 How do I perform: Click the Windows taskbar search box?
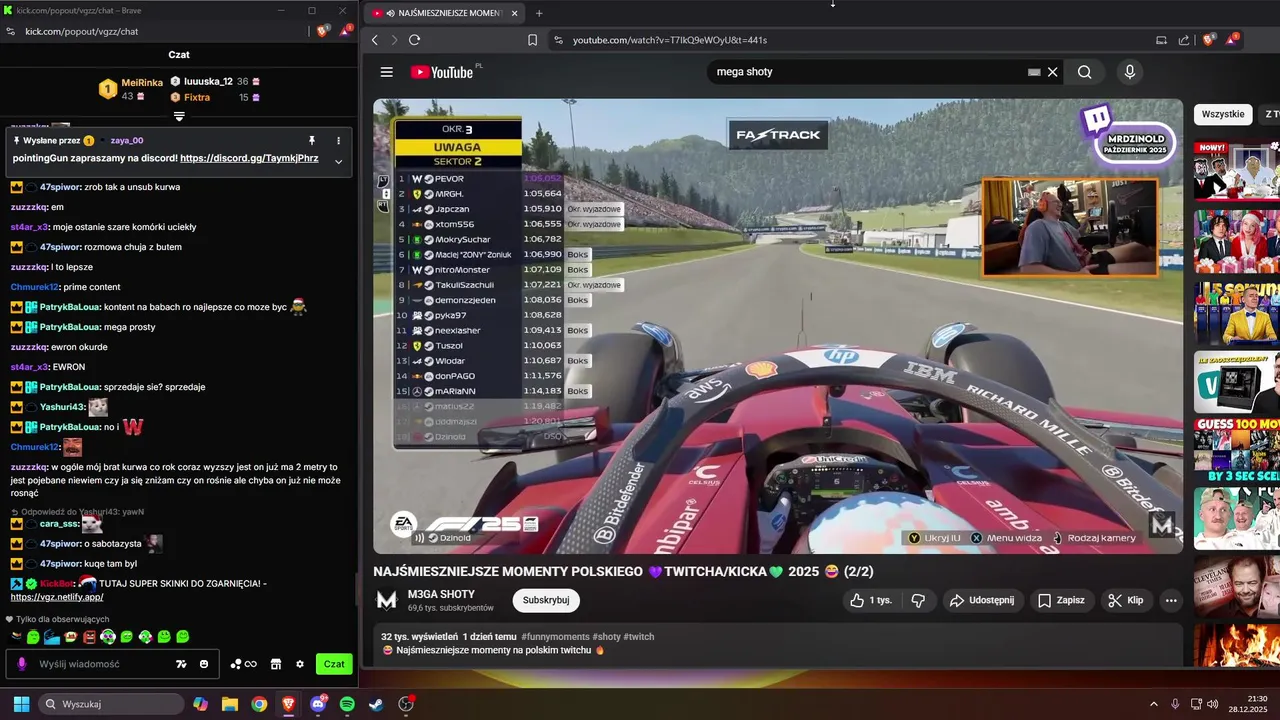tap(111, 704)
